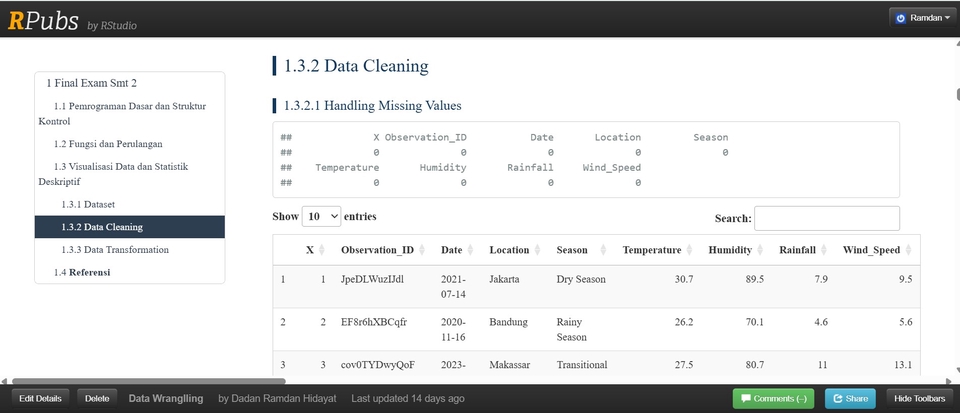The image size is (960, 413).
Task: Open the Show entries count dropdown
Action: pyautogui.click(x=321, y=216)
